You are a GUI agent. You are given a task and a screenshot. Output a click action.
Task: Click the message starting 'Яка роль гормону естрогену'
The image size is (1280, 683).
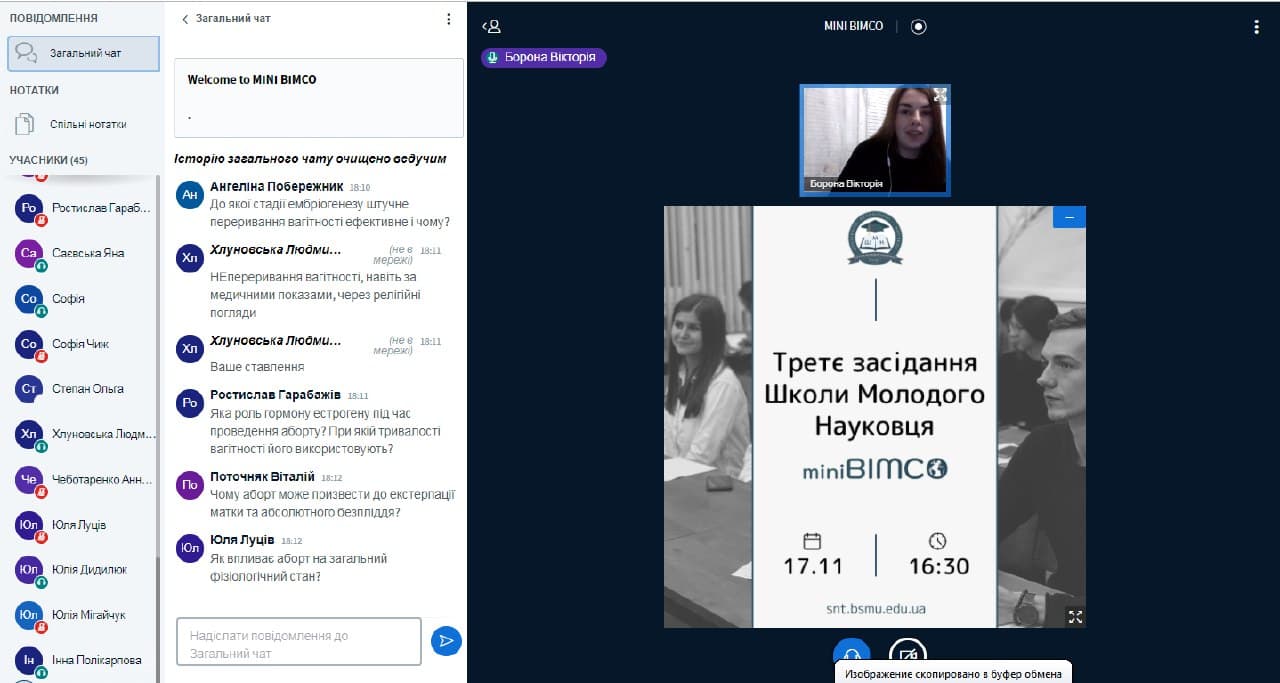coord(325,431)
